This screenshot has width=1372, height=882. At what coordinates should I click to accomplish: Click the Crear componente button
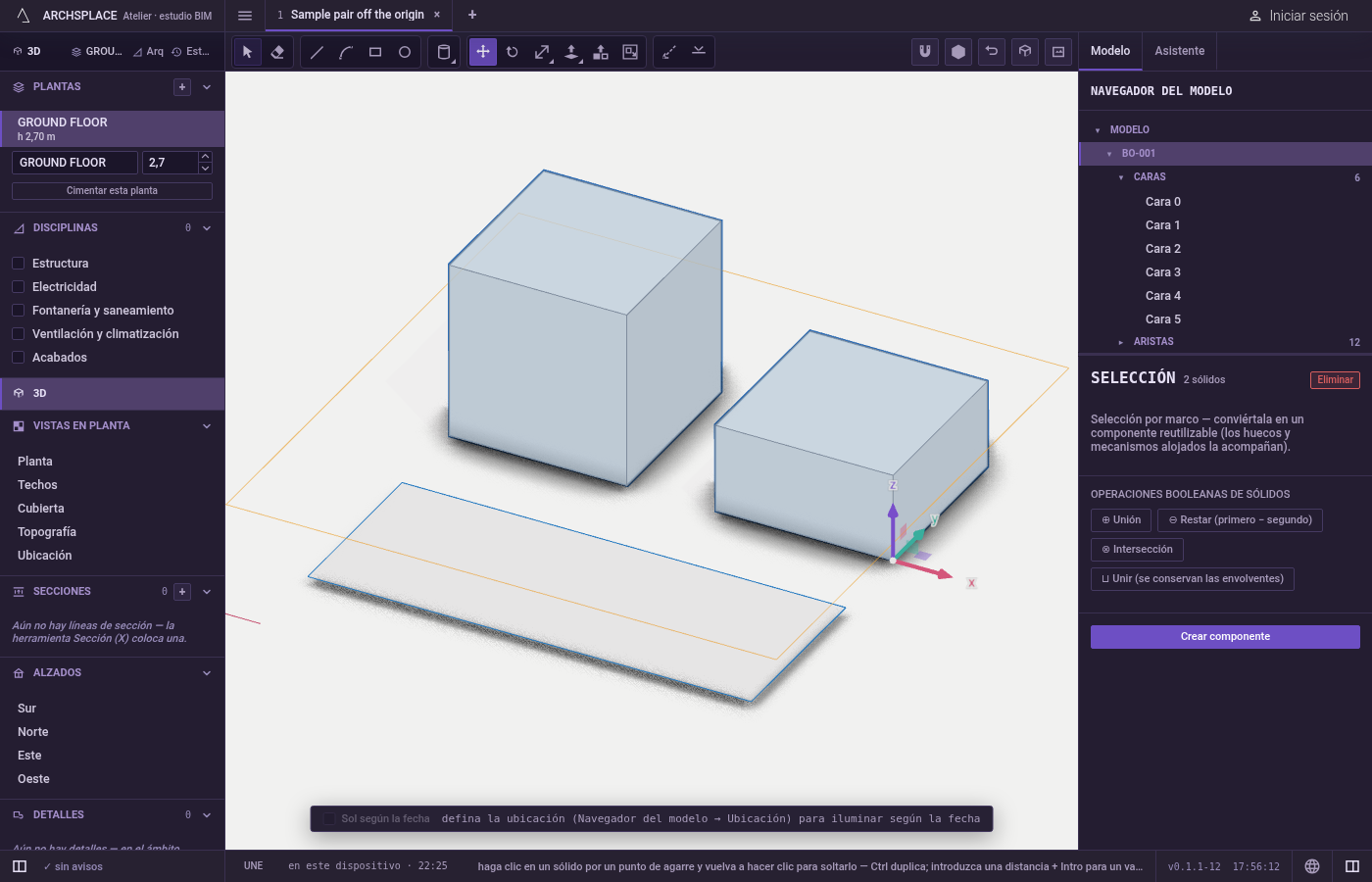tap(1225, 637)
